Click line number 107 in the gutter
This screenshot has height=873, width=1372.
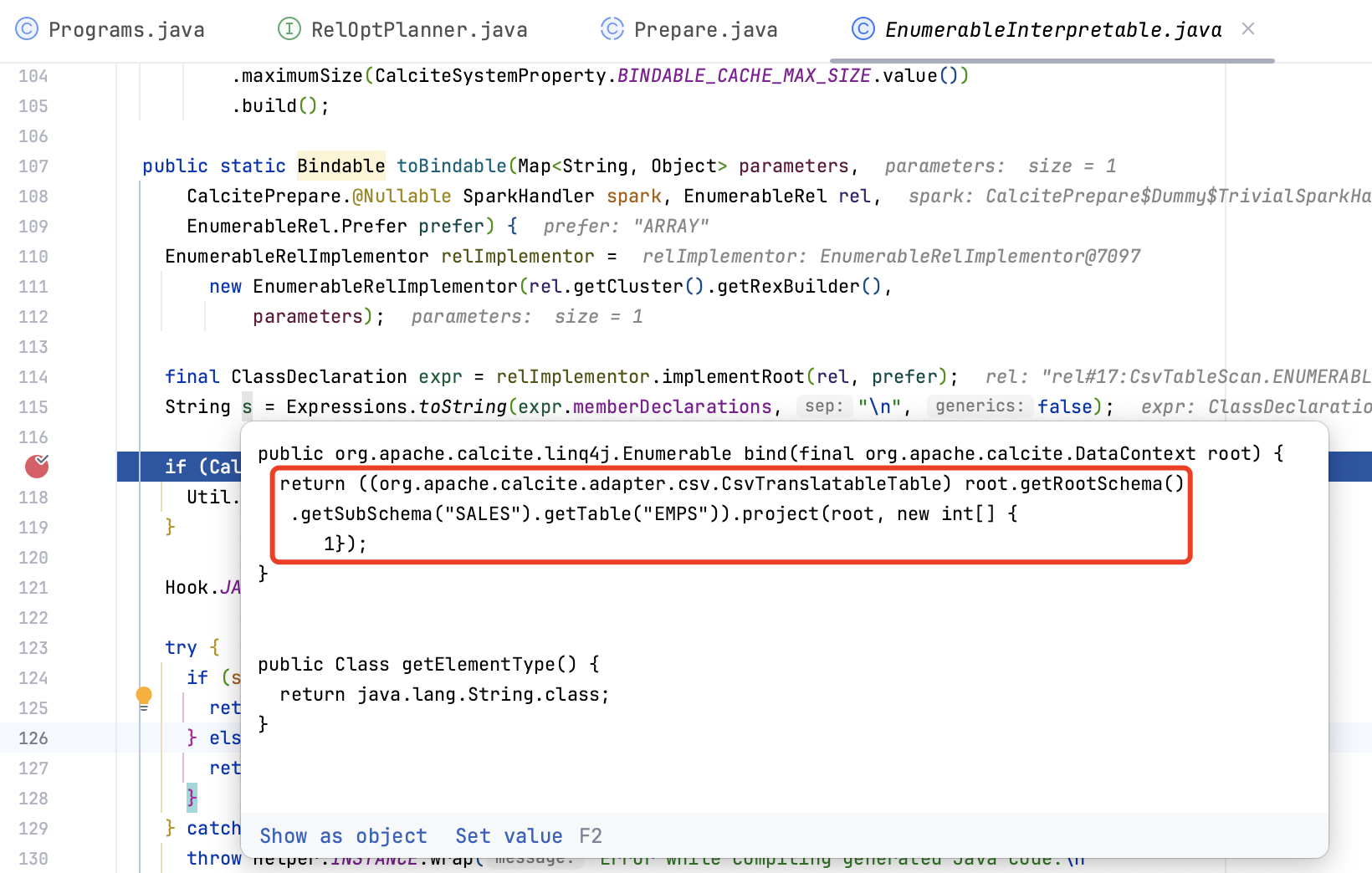33,166
